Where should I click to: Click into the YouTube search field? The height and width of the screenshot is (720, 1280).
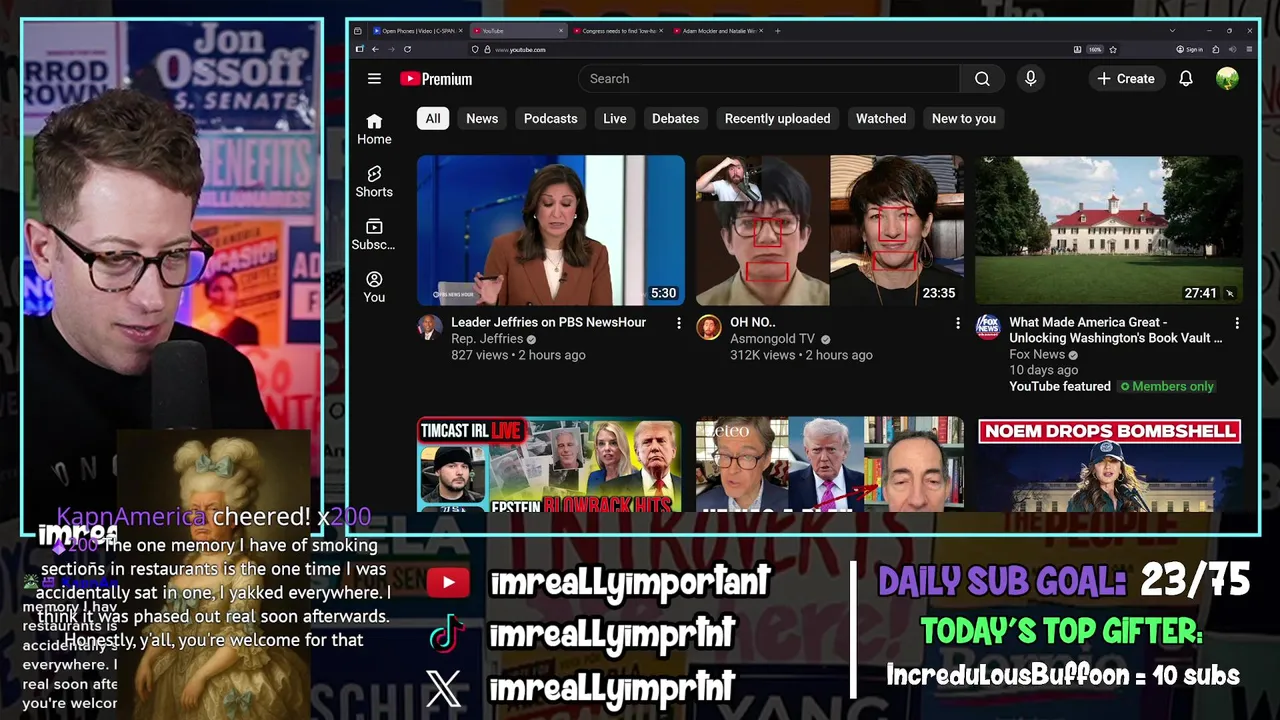[769, 79]
